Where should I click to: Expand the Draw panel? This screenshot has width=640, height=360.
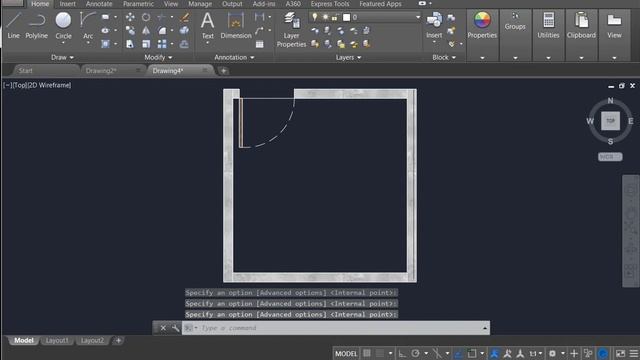tap(62, 58)
